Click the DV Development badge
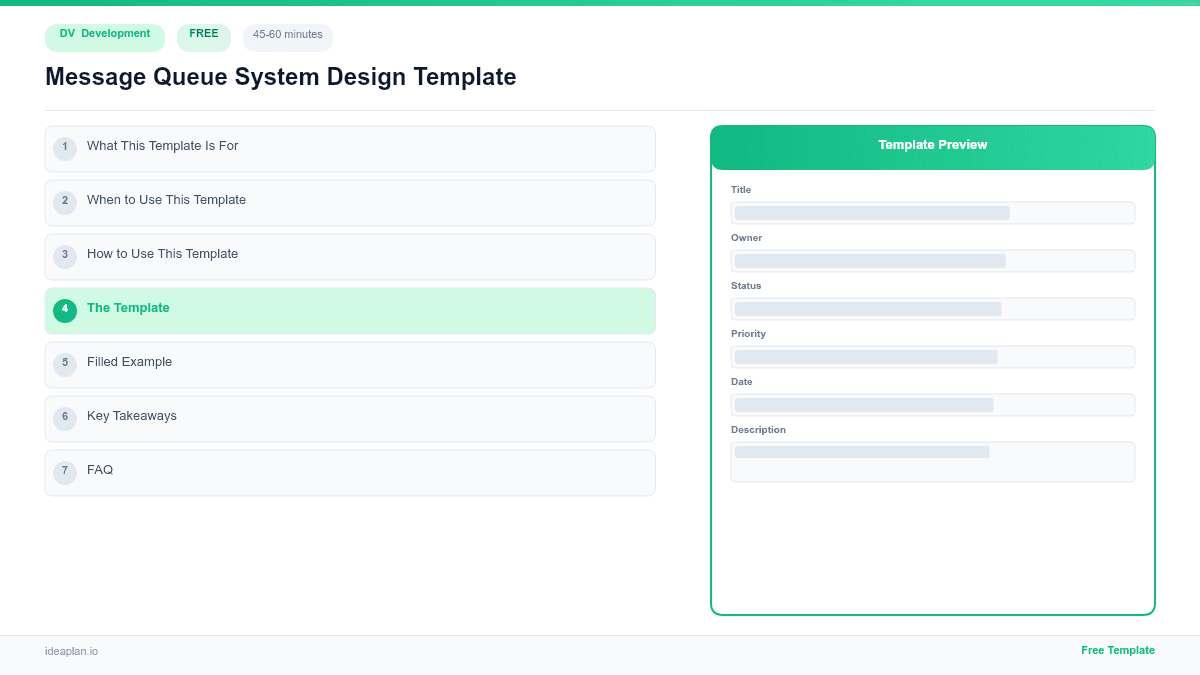This screenshot has height=675, width=1200. pos(104,37)
